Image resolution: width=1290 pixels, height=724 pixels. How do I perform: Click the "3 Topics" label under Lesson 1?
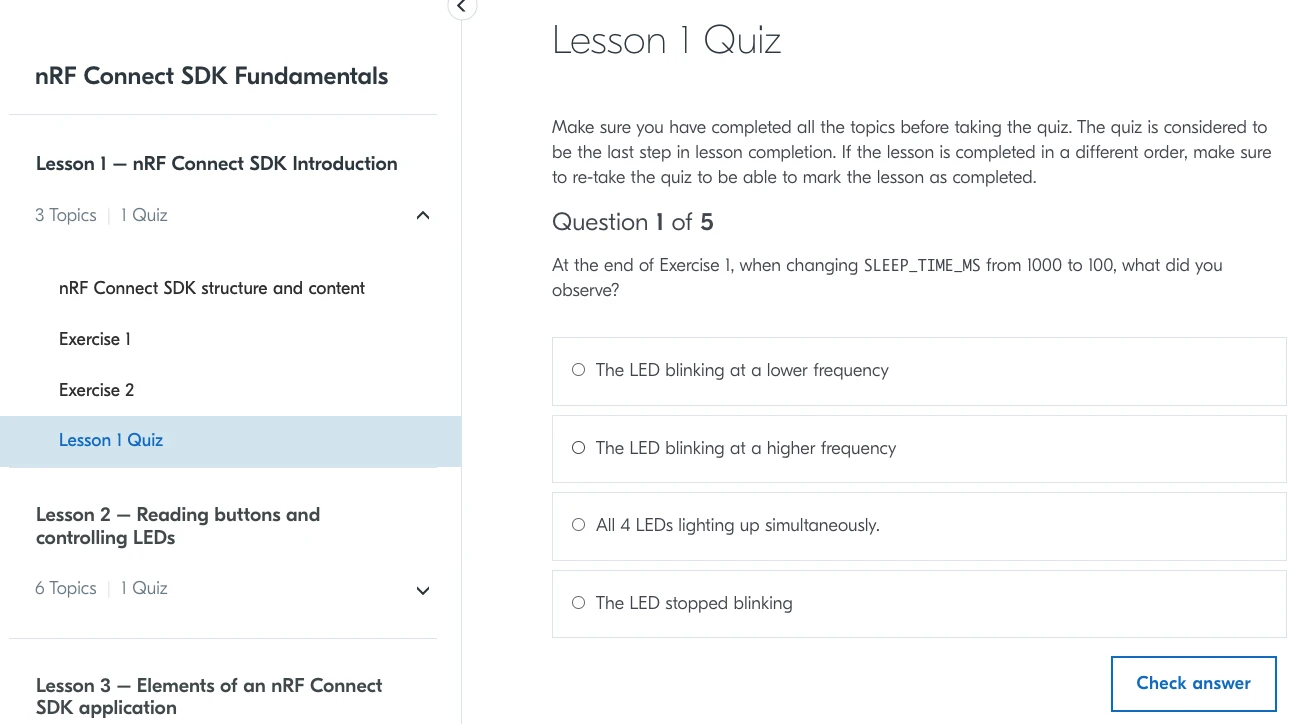[x=65, y=214]
